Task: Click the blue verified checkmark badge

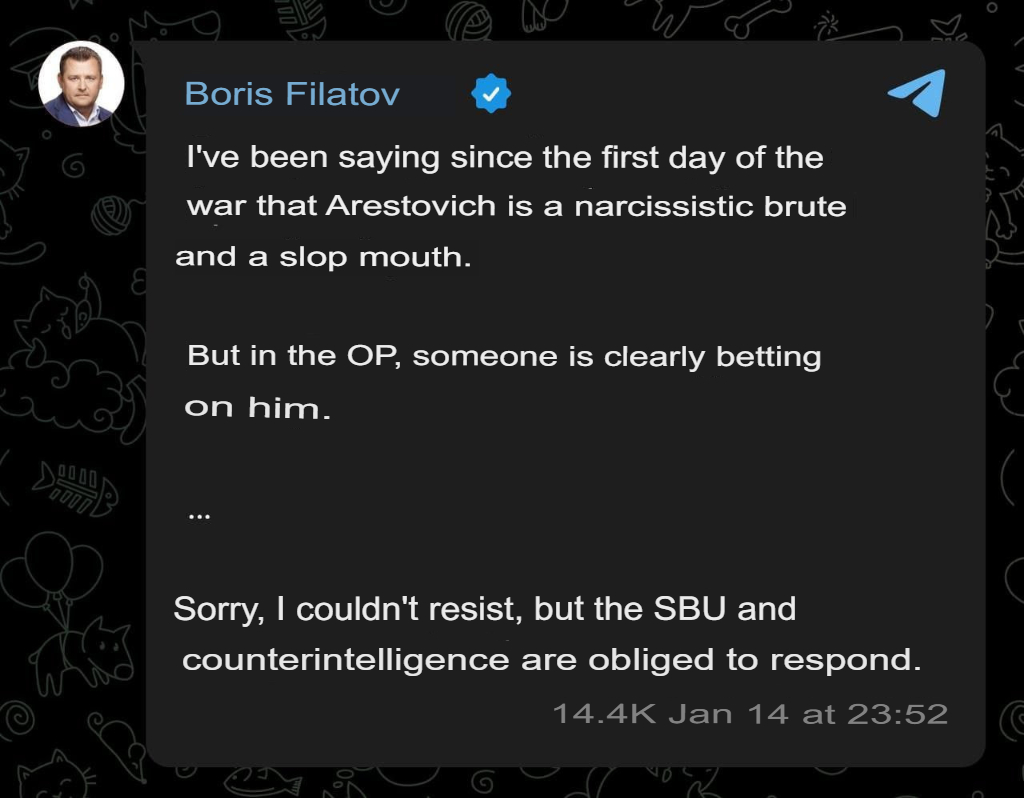Action: click(x=490, y=93)
